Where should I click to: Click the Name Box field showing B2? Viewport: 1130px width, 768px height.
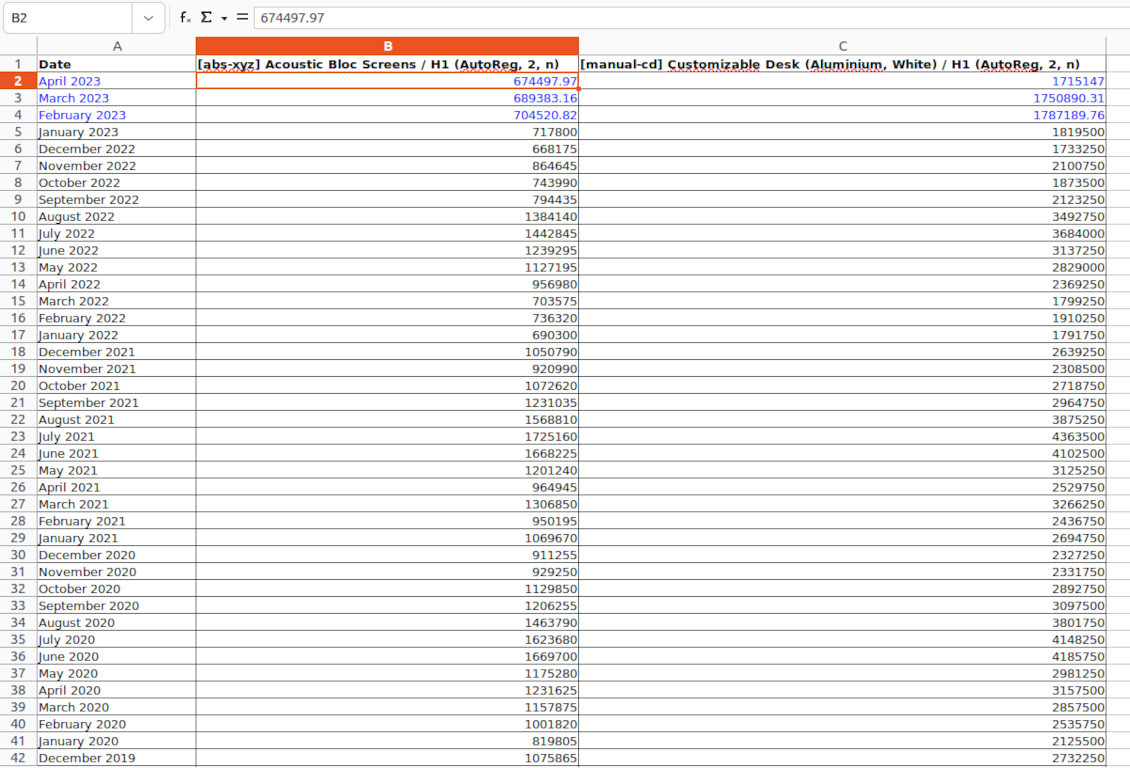tap(68, 18)
